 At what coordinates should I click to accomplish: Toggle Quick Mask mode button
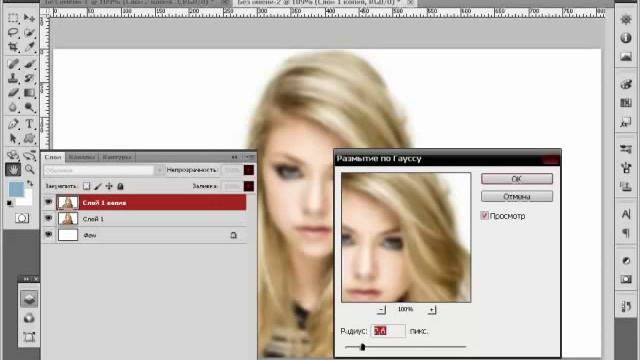(x=22, y=218)
